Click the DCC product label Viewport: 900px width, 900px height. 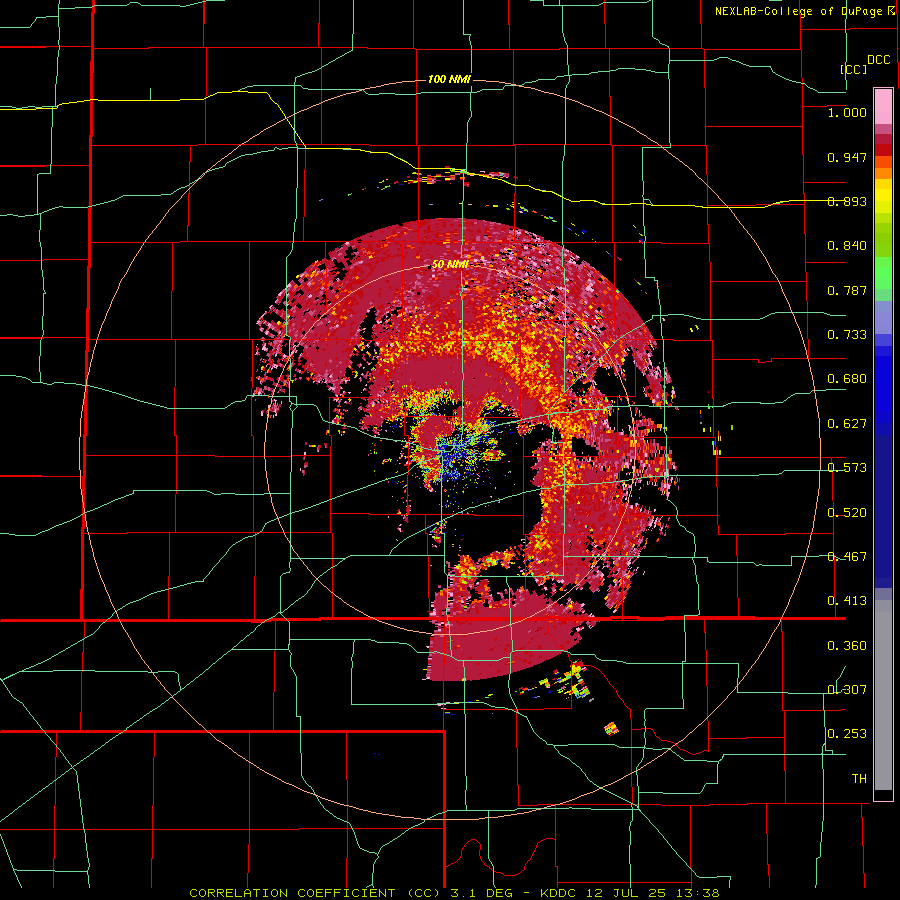[x=878, y=60]
